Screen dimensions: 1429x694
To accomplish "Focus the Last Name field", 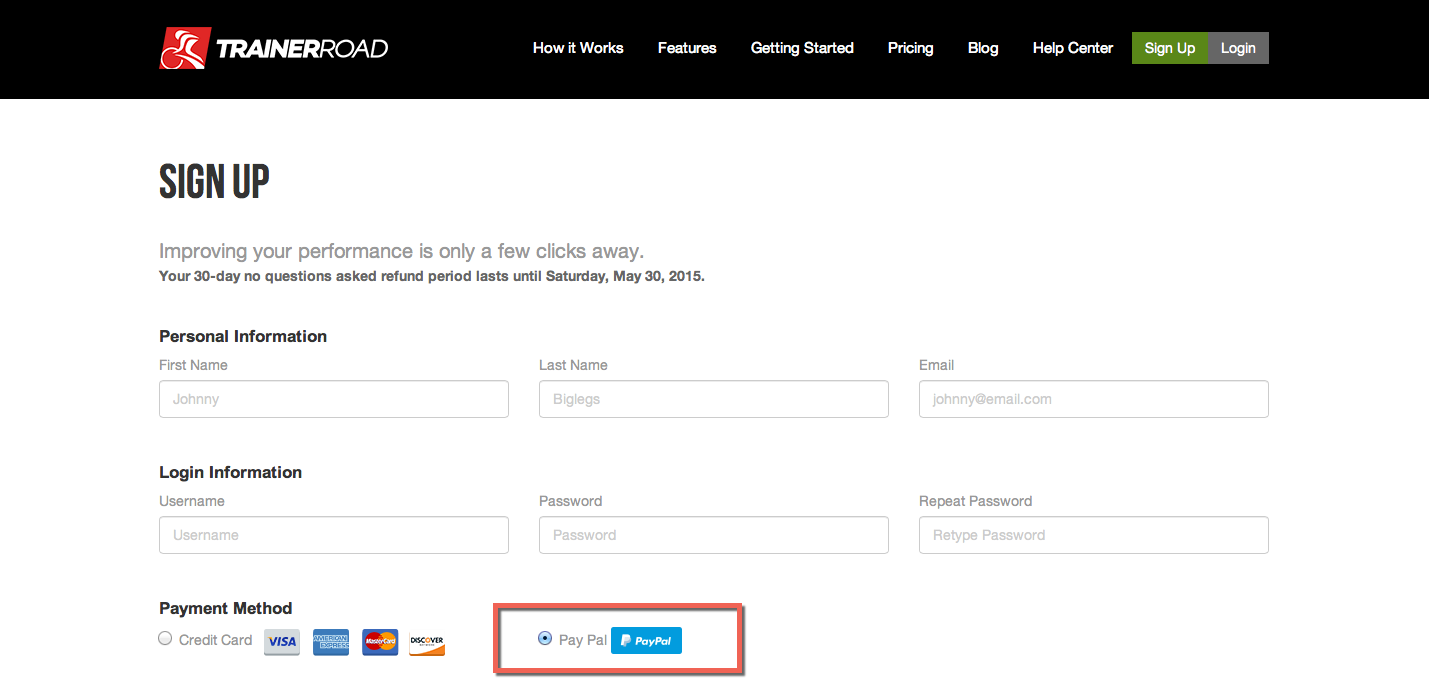I will click(714, 399).
